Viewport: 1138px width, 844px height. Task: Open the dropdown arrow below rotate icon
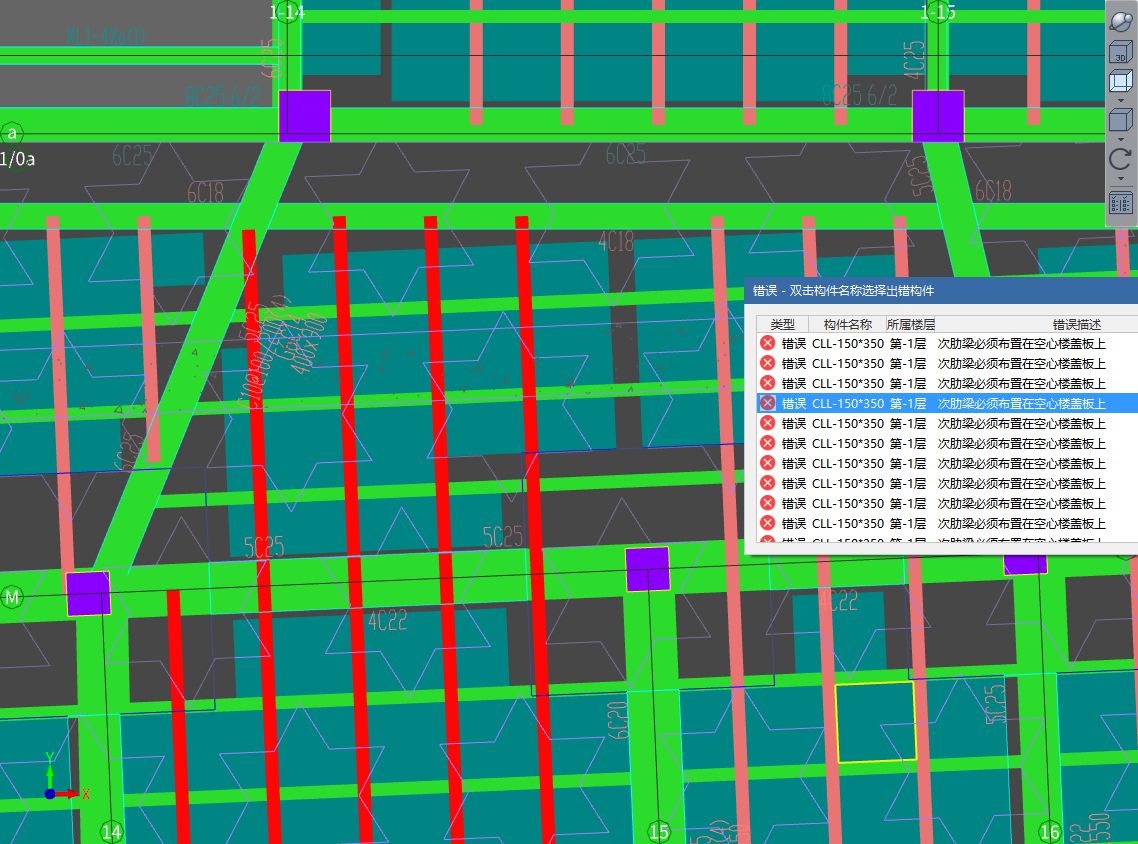[x=1120, y=178]
